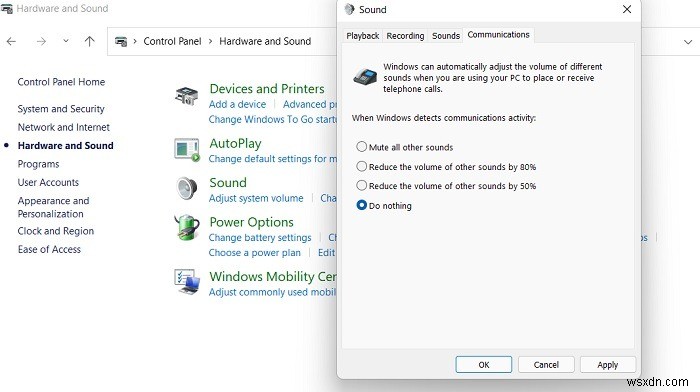Open Programs category

click(x=38, y=164)
